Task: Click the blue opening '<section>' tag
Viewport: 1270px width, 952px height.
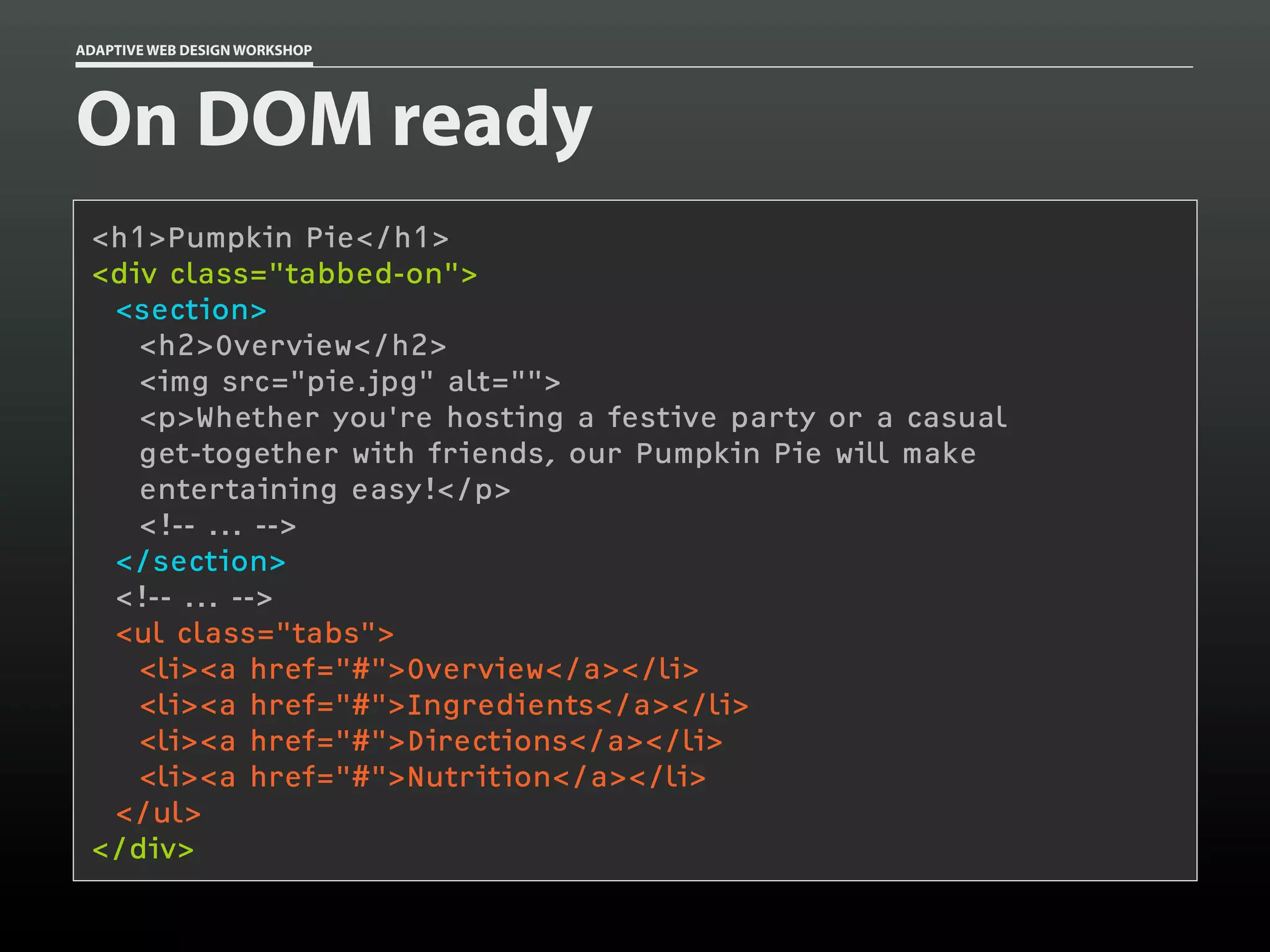Action: point(191,310)
